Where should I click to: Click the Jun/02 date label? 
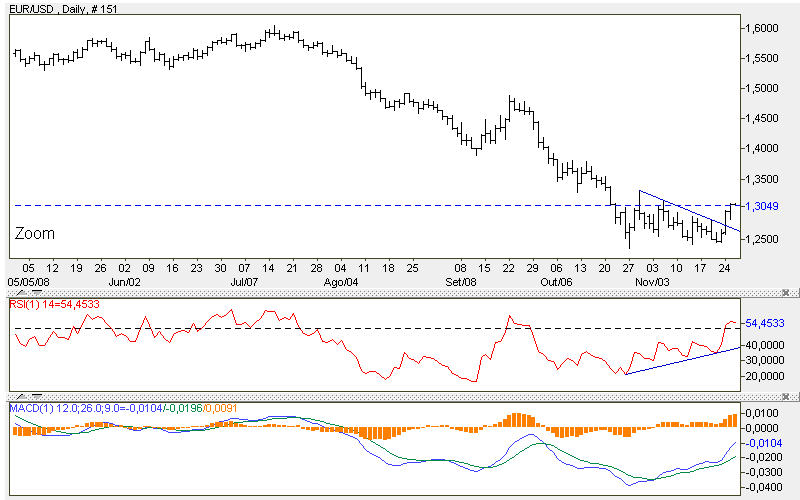(125, 282)
